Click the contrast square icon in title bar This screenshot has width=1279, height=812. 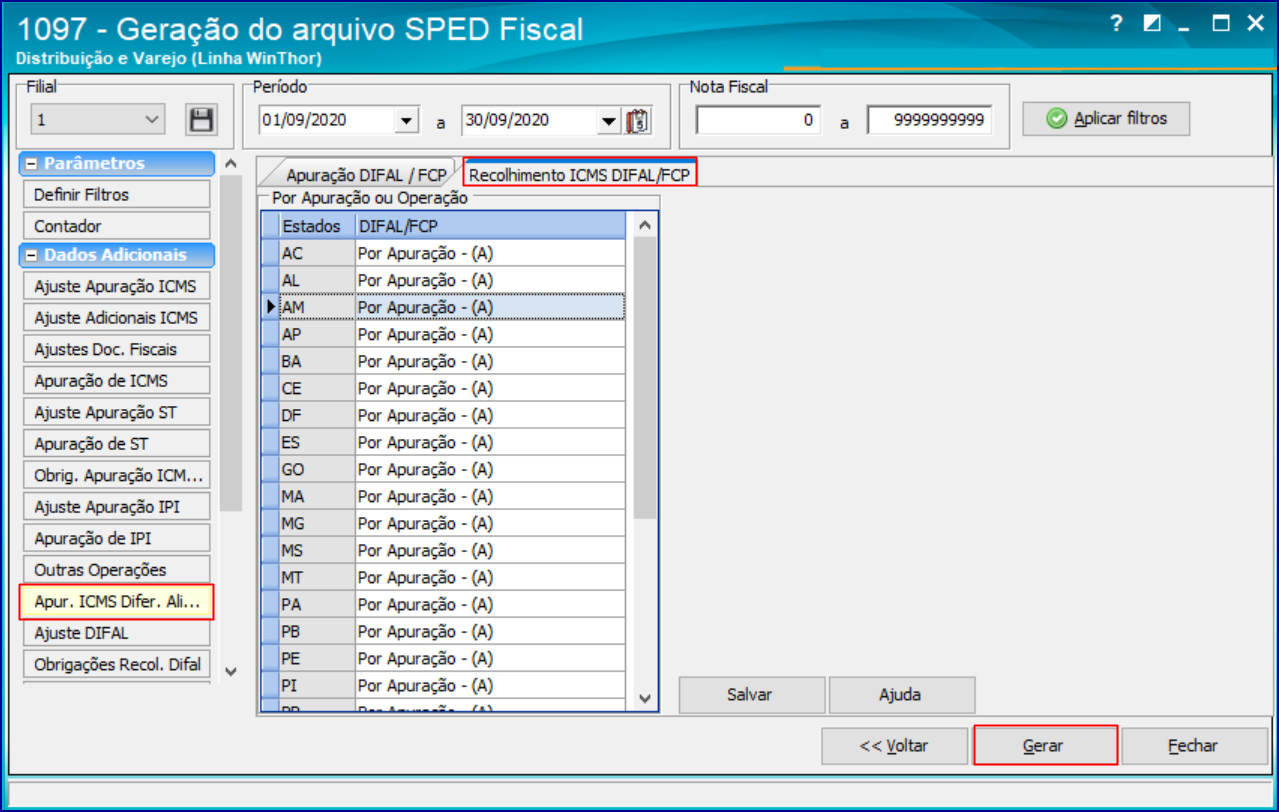click(1151, 24)
